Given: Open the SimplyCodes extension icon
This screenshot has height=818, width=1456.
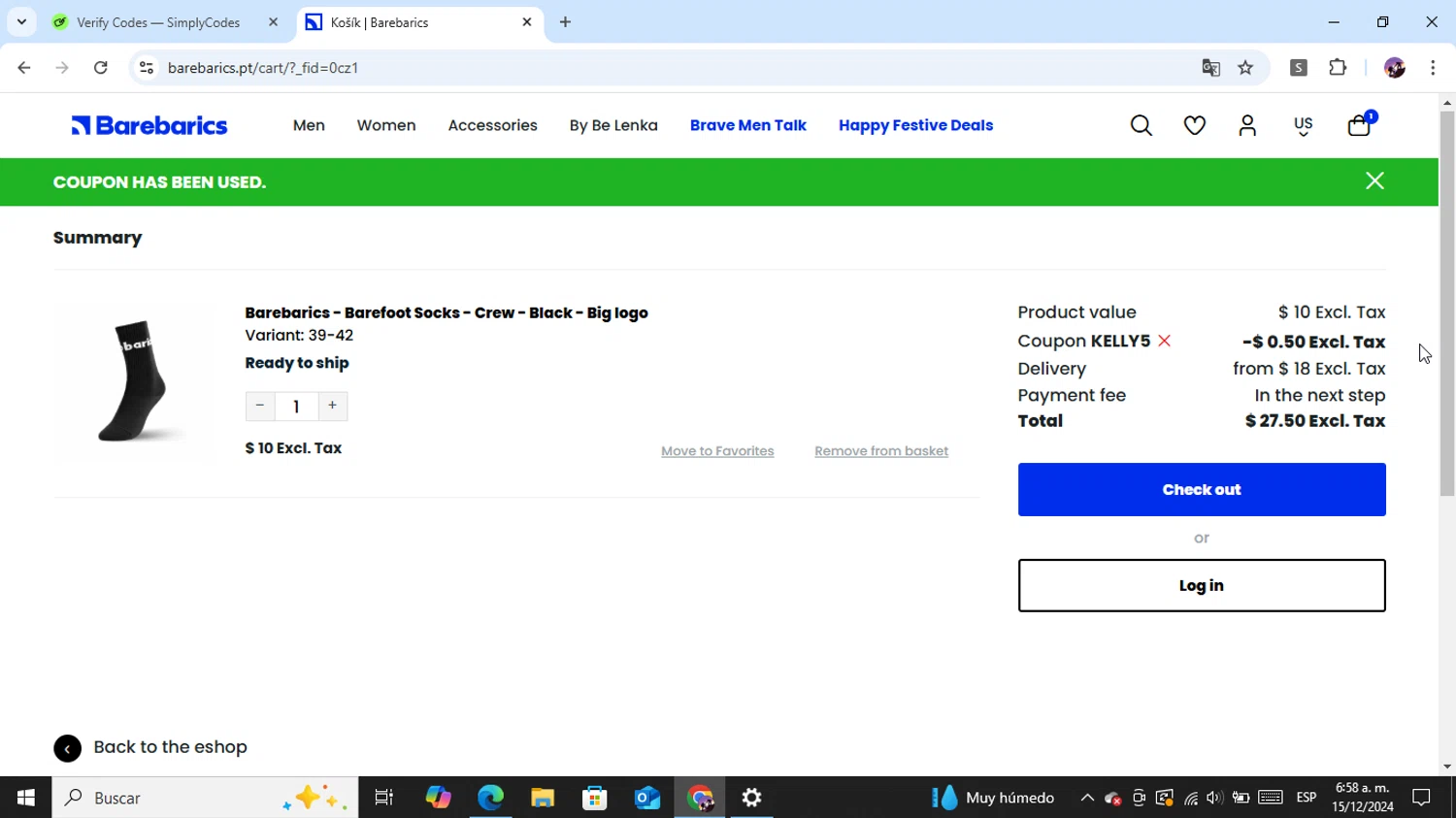Looking at the screenshot, I should pyautogui.click(x=1299, y=68).
